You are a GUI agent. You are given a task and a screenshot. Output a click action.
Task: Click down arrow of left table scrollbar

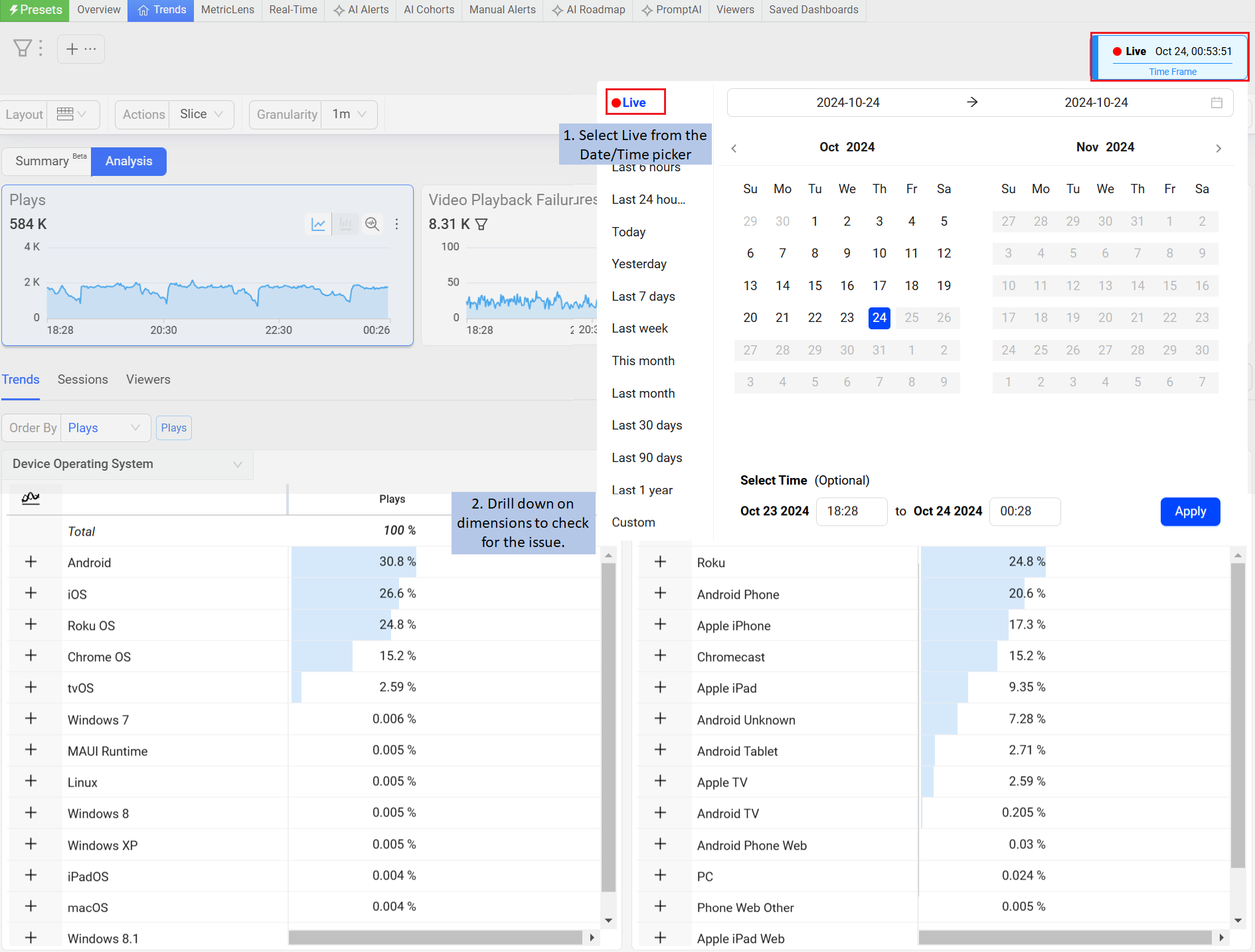coord(608,921)
